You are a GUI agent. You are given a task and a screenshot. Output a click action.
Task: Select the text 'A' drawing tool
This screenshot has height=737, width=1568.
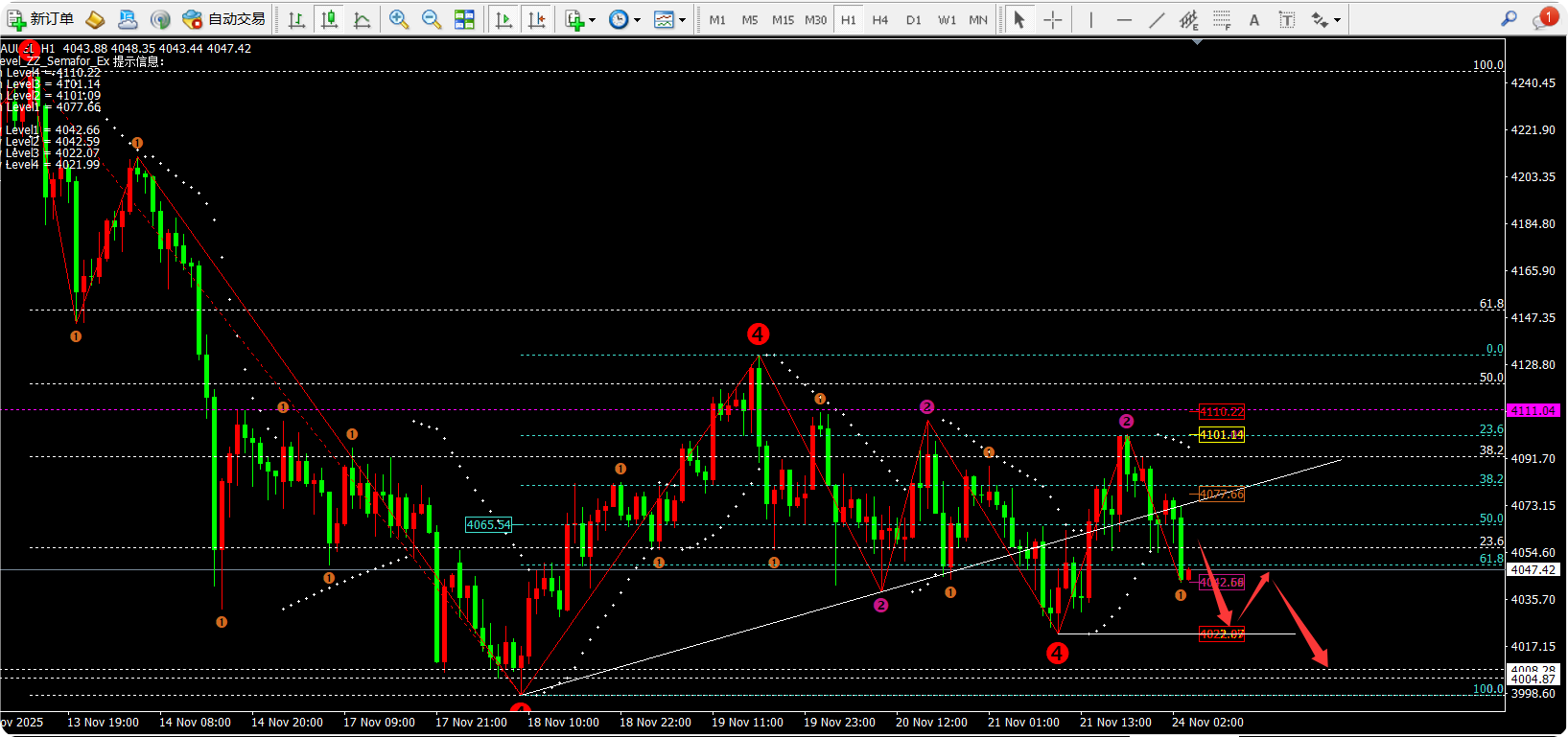1254,19
